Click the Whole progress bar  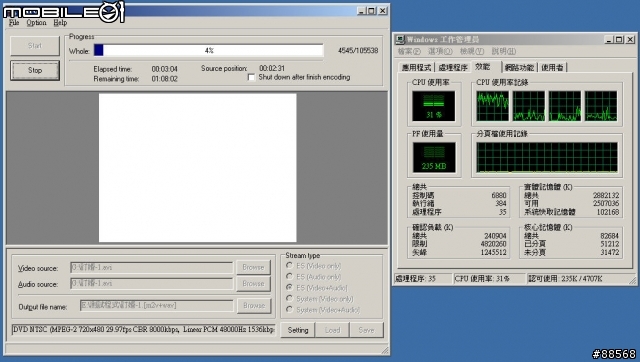[x=209, y=50]
